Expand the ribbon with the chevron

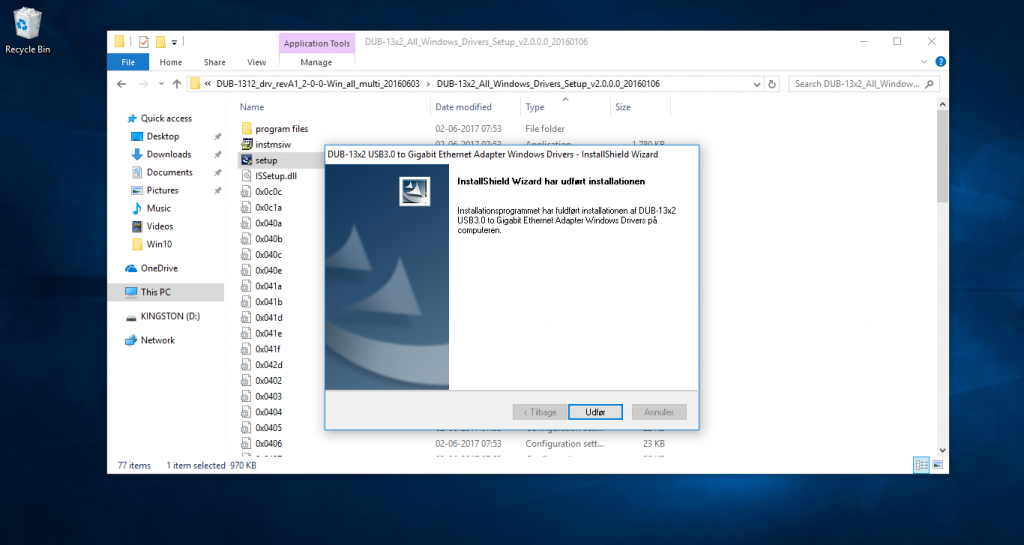pyautogui.click(x=924, y=62)
